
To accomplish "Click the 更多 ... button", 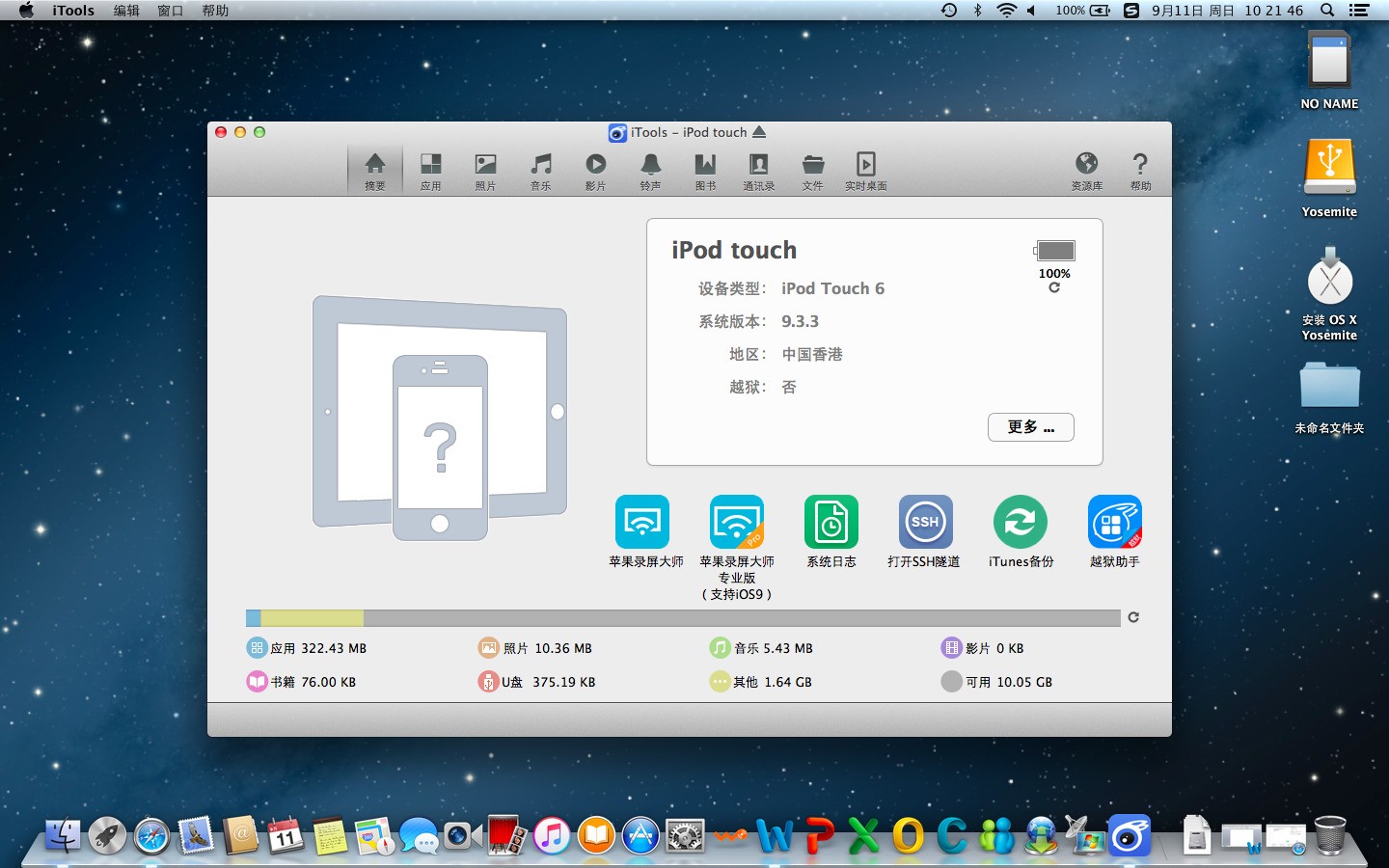I will pyautogui.click(x=1030, y=427).
